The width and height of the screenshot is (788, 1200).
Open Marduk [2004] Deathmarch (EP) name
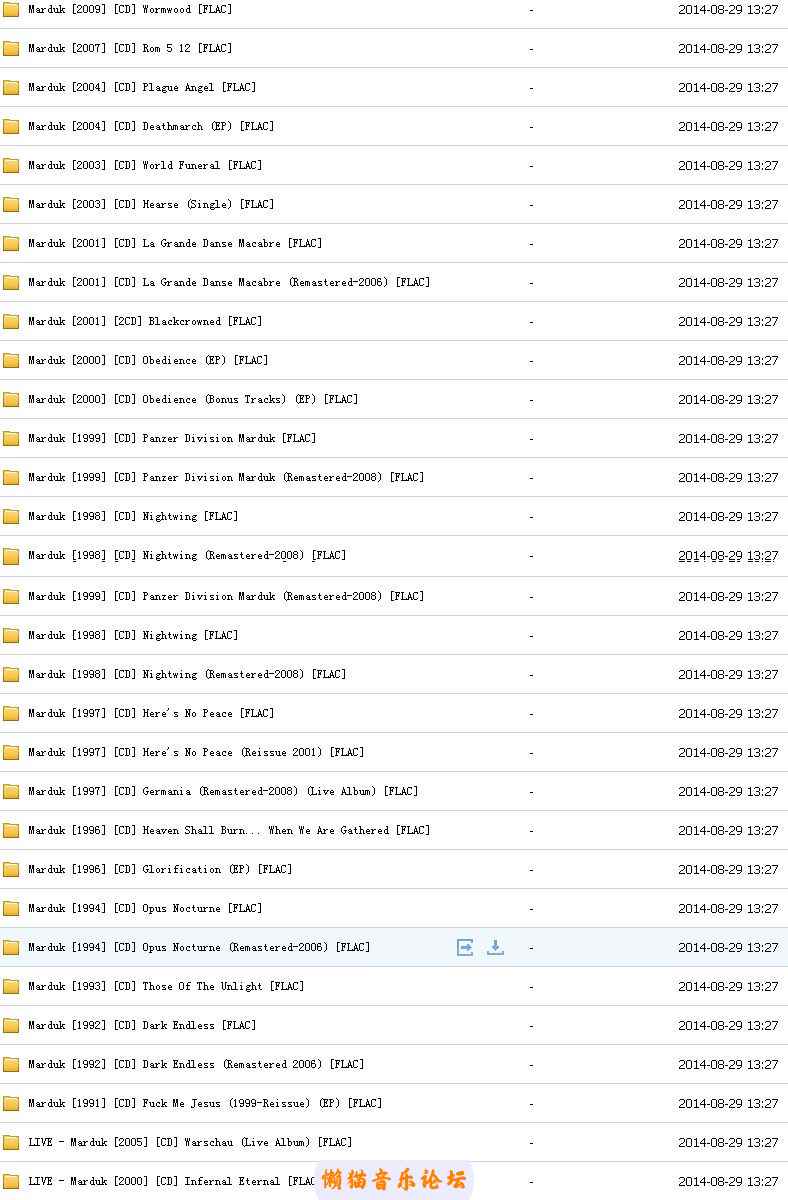click(x=151, y=126)
